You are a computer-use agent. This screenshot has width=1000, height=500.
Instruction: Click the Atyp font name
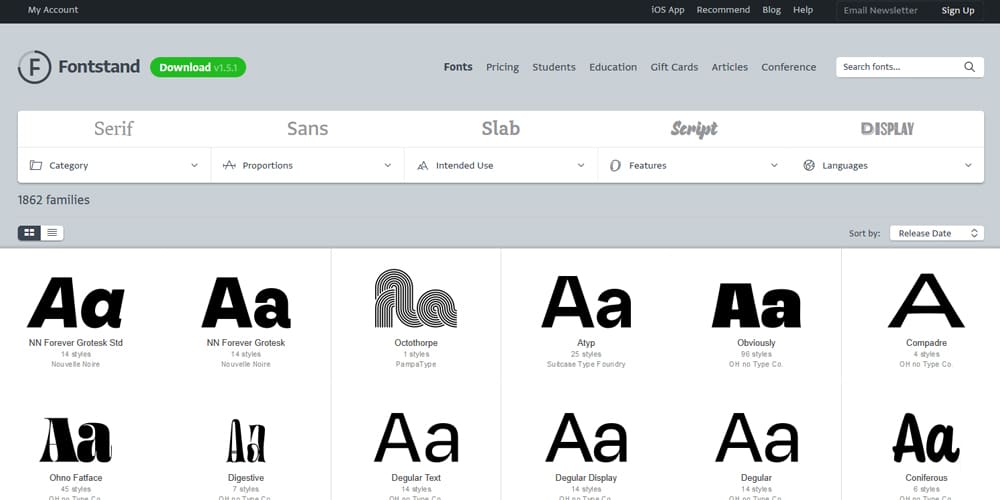pyautogui.click(x=586, y=343)
